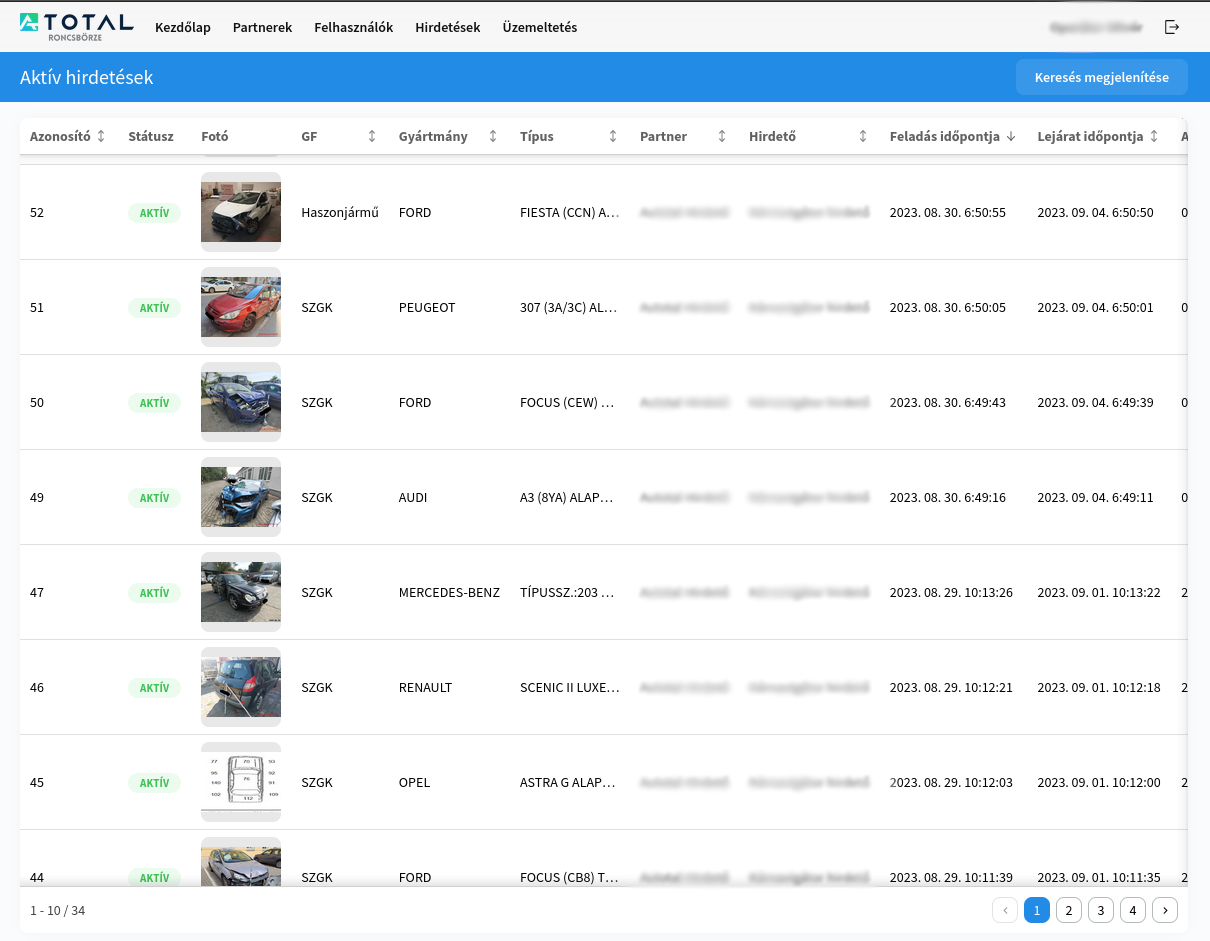The height and width of the screenshot is (941, 1210).
Task: Click the sort arrows next to Partner
Action: pyautogui.click(x=721, y=135)
